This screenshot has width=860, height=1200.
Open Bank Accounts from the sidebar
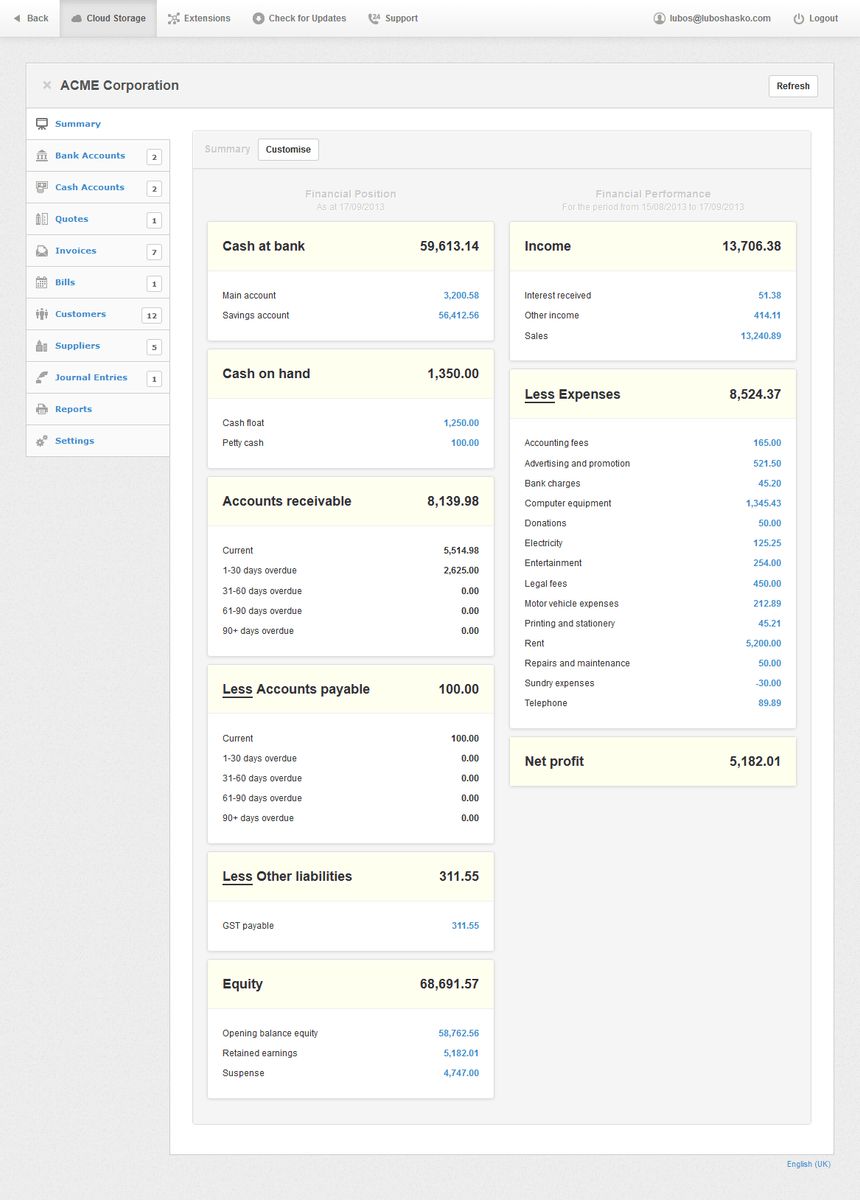point(90,156)
